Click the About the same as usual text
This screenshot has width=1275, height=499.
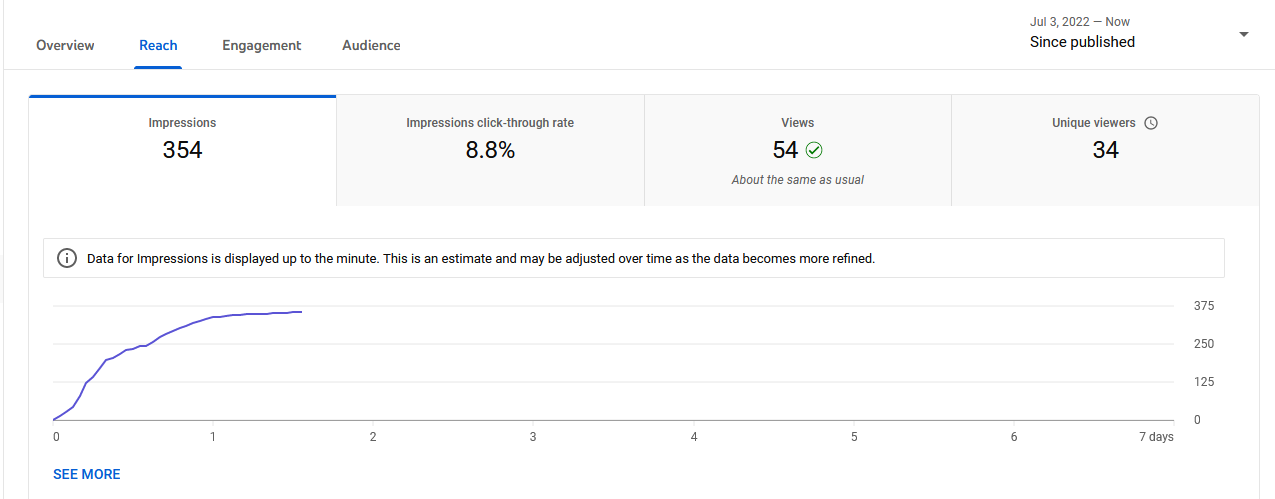797,180
